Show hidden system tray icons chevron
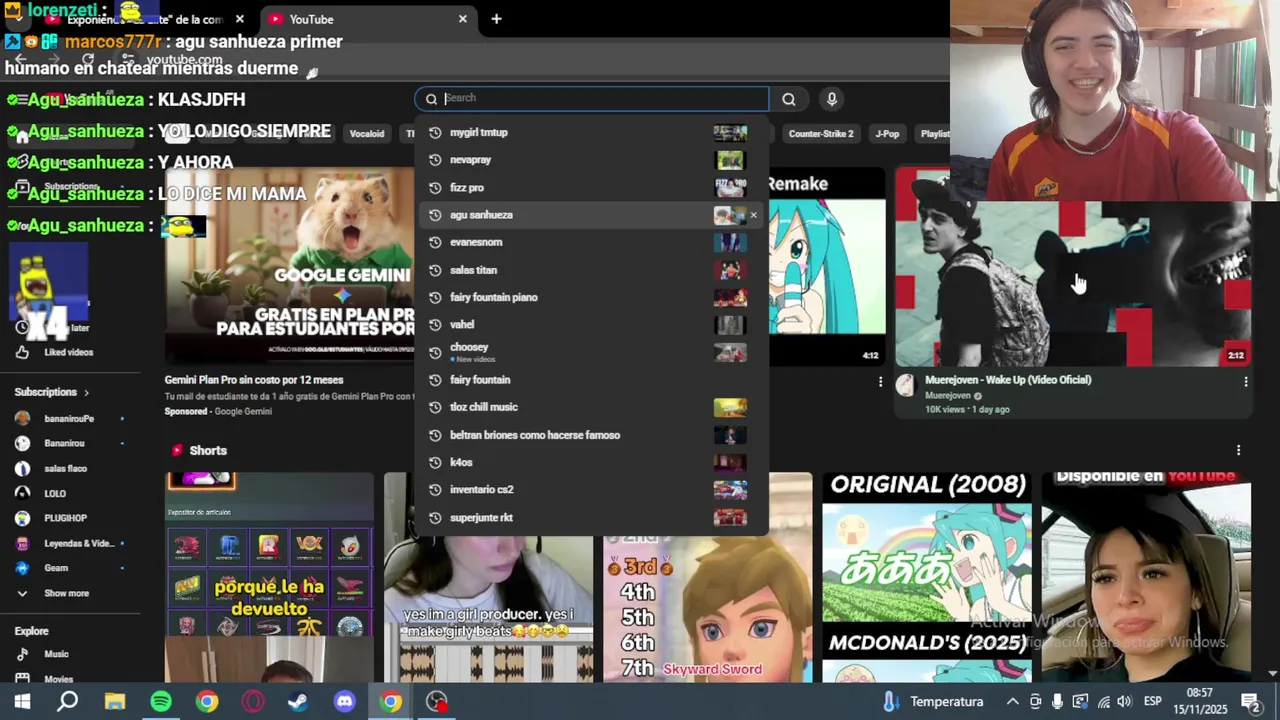1280x720 pixels. pos(1012,702)
